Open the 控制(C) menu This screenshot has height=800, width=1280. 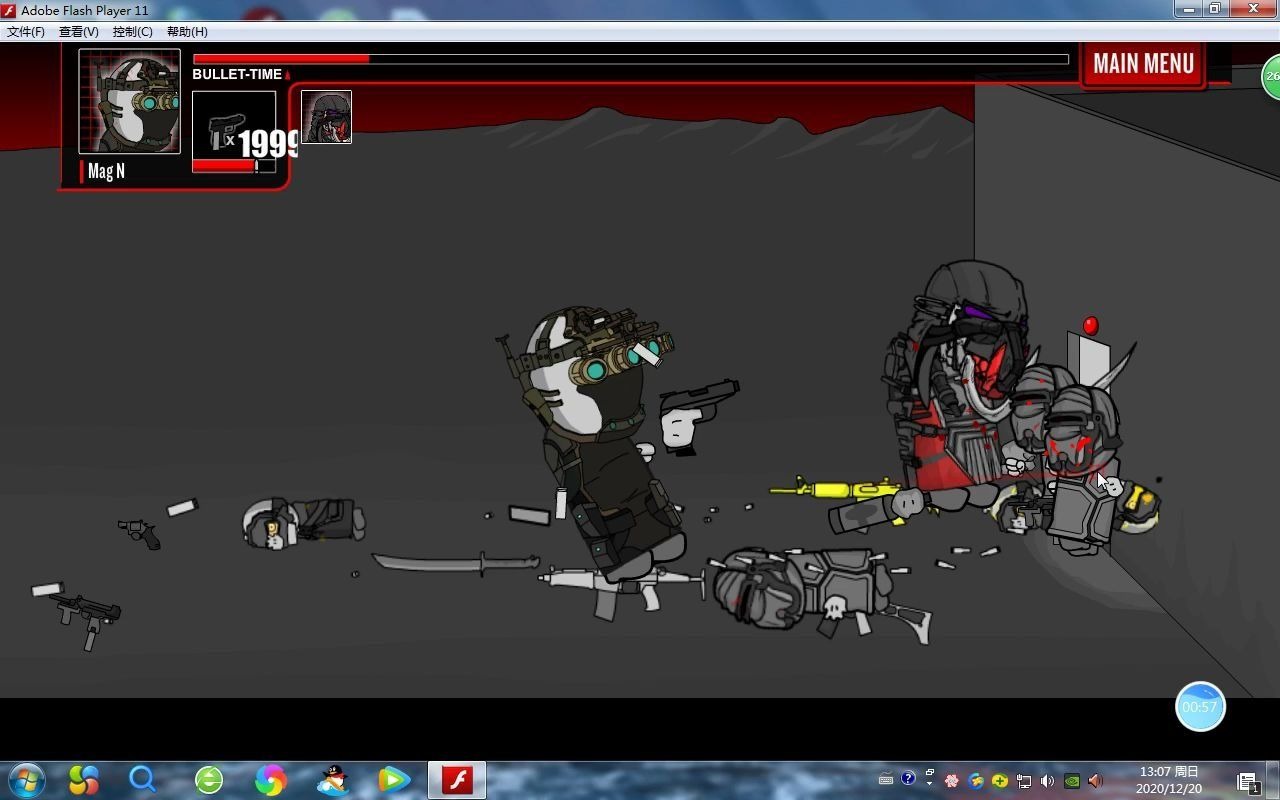pyautogui.click(x=133, y=32)
